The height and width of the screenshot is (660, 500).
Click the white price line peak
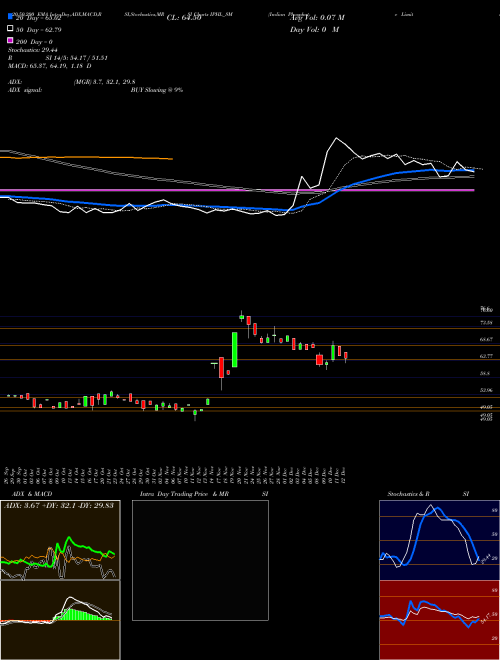pyautogui.click(x=336, y=138)
